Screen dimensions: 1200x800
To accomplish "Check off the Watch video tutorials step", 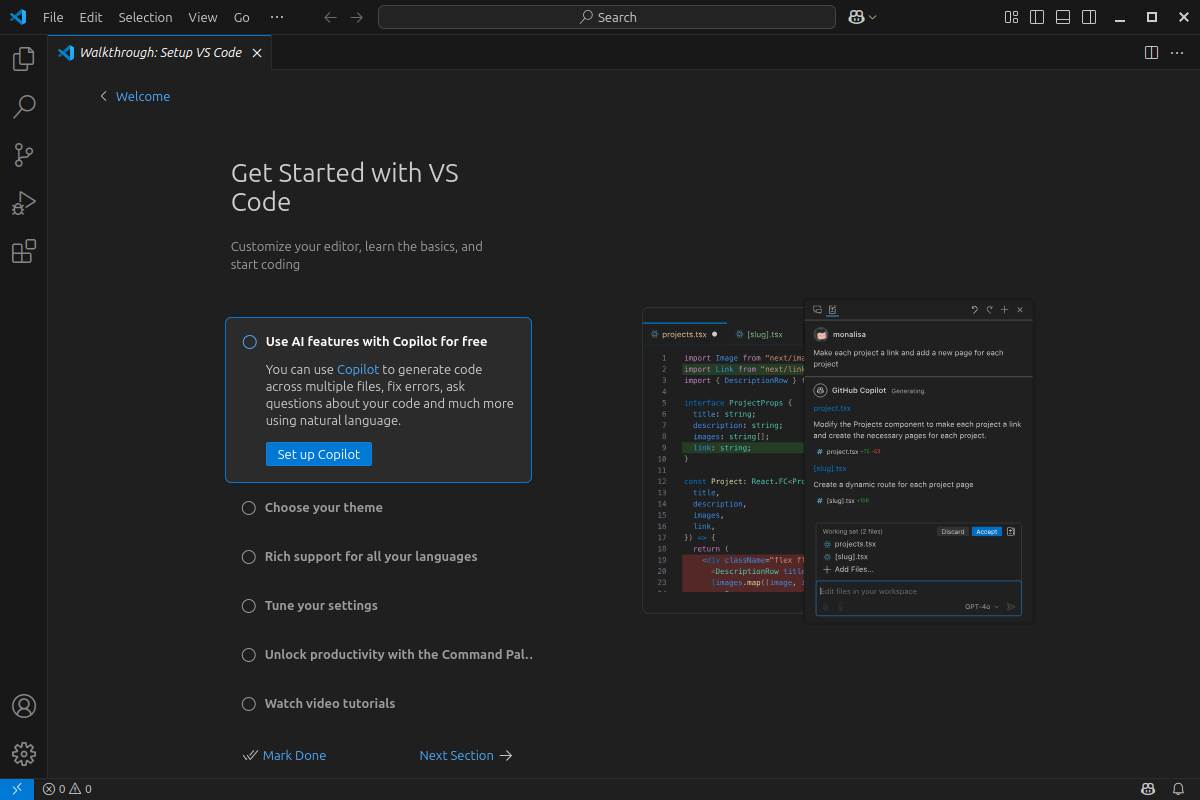I will (249, 704).
